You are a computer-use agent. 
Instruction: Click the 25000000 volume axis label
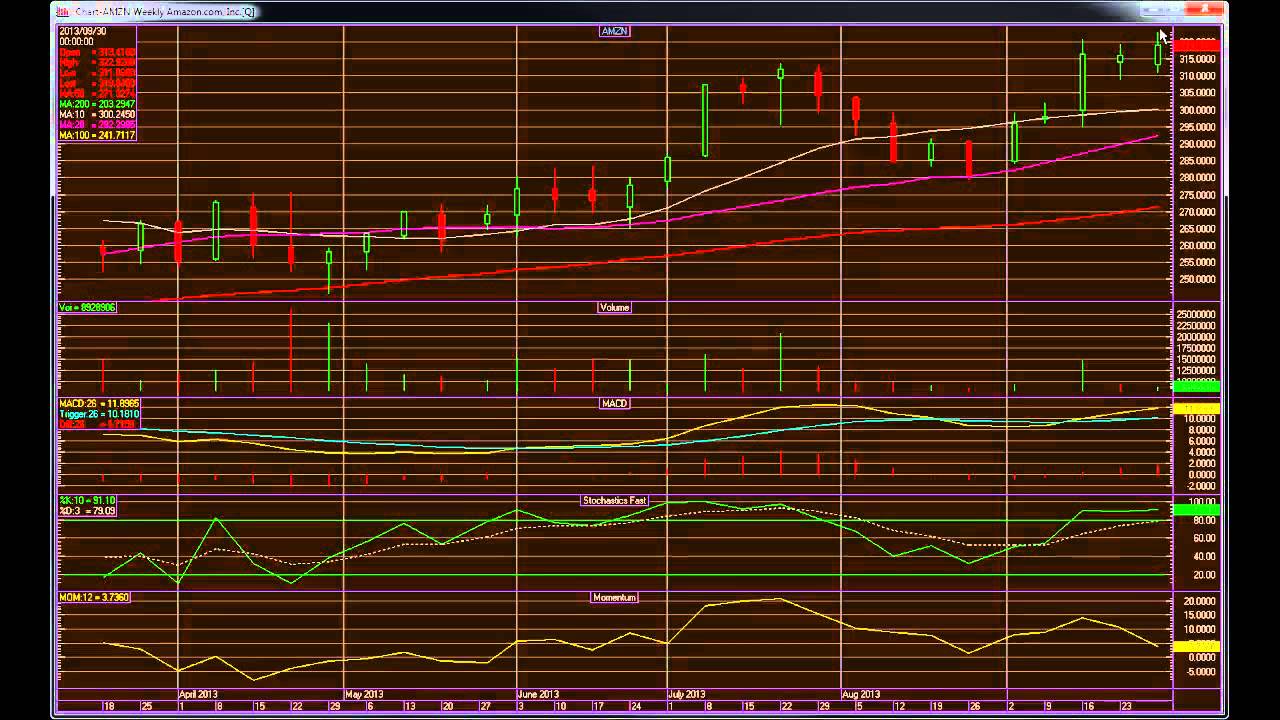(1198, 314)
